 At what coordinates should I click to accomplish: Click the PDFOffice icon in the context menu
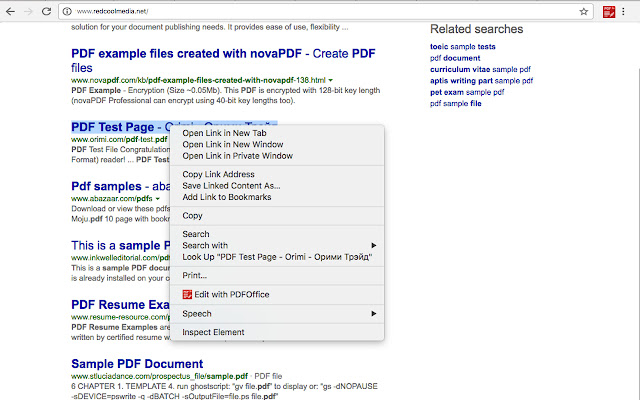[187, 294]
